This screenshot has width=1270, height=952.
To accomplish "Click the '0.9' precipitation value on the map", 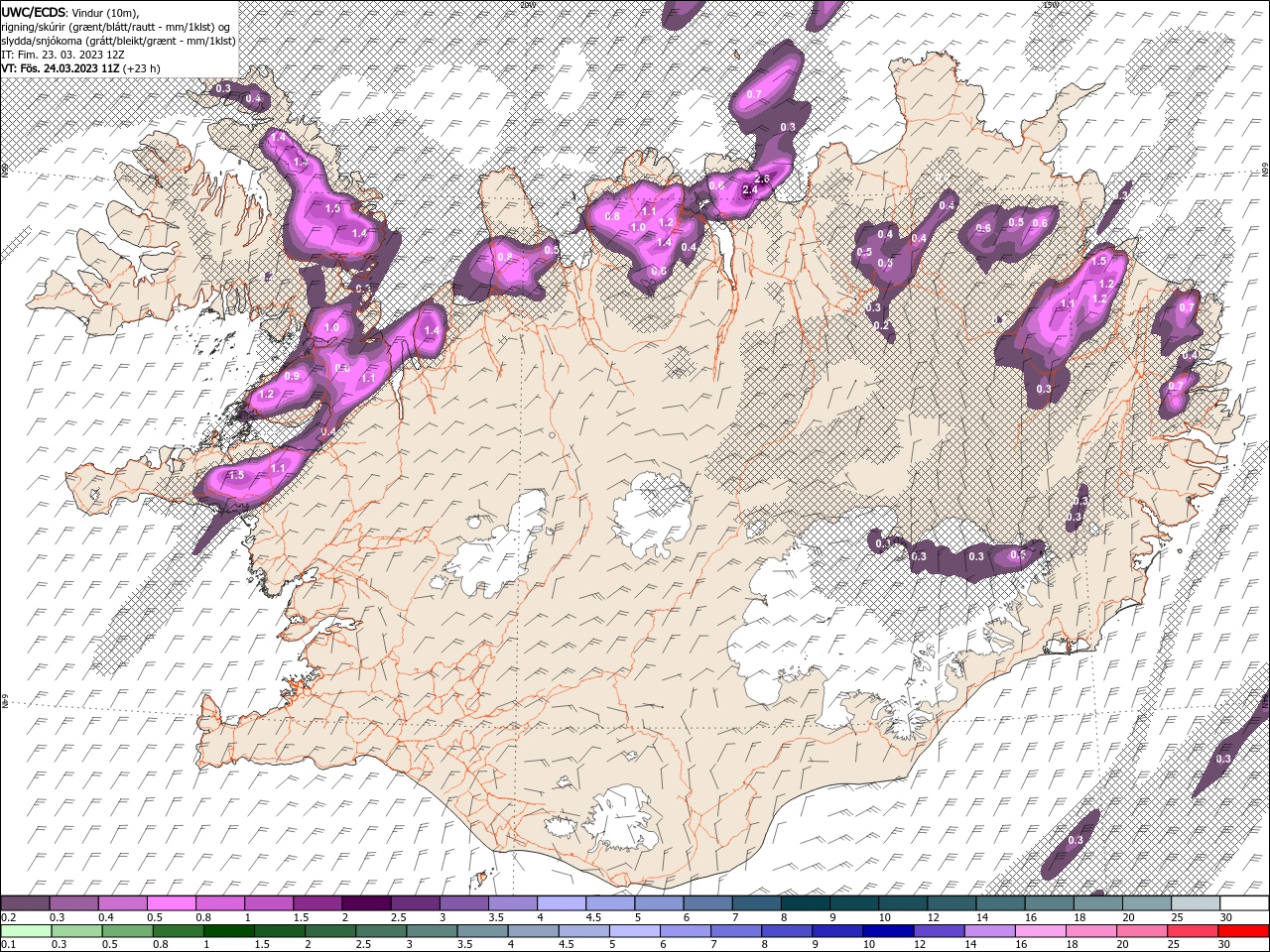I will pyautogui.click(x=292, y=376).
